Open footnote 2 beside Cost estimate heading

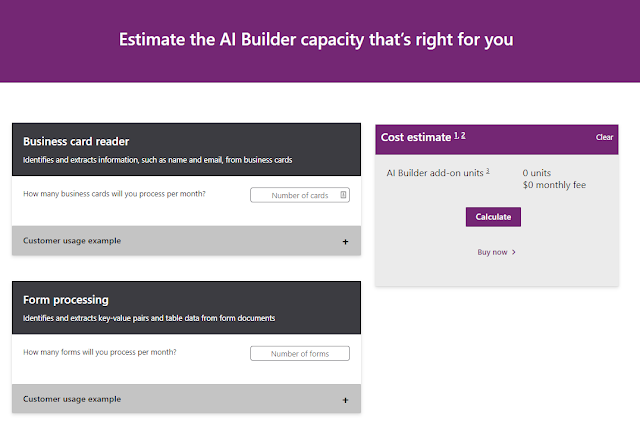point(463,134)
